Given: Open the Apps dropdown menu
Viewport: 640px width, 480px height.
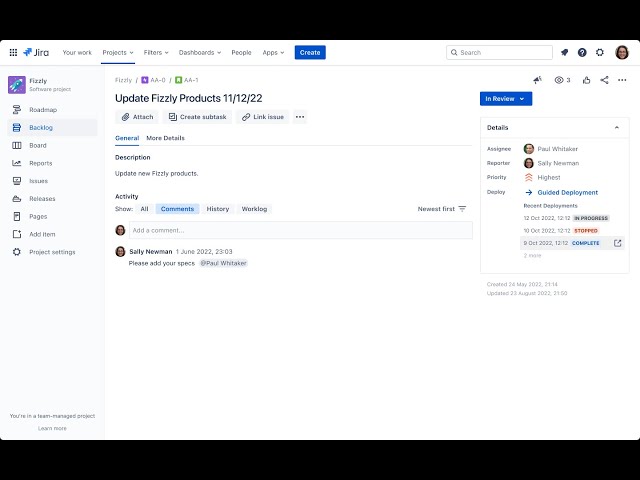Looking at the screenshot, I should tap(273, 52).
